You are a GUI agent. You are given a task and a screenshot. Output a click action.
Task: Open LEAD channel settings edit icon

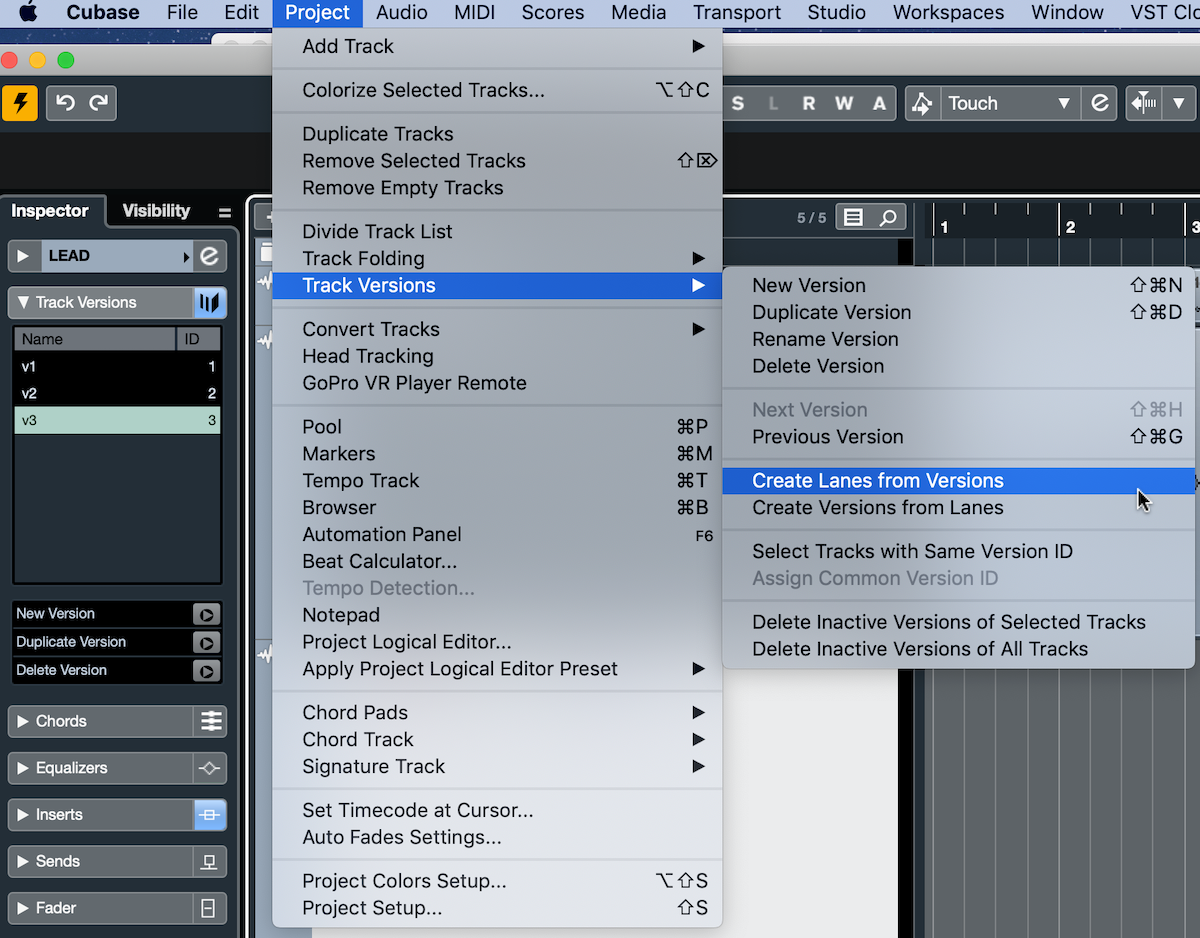[x=210, y=256]
